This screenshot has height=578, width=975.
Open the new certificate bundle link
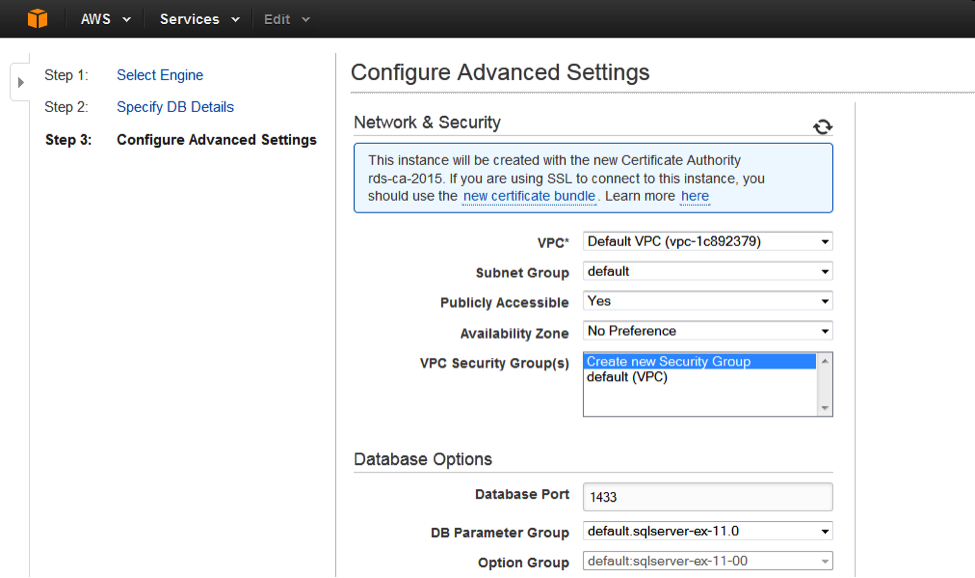(x=529, y=196)
